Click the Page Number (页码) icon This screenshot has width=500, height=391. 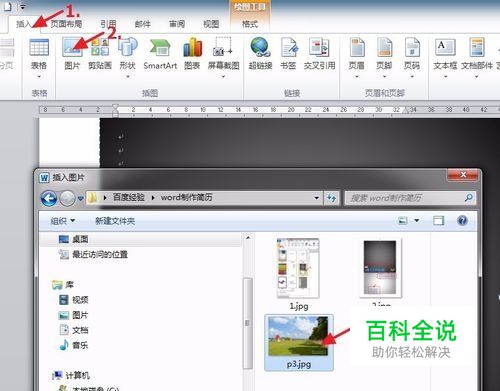coord(412,47)
